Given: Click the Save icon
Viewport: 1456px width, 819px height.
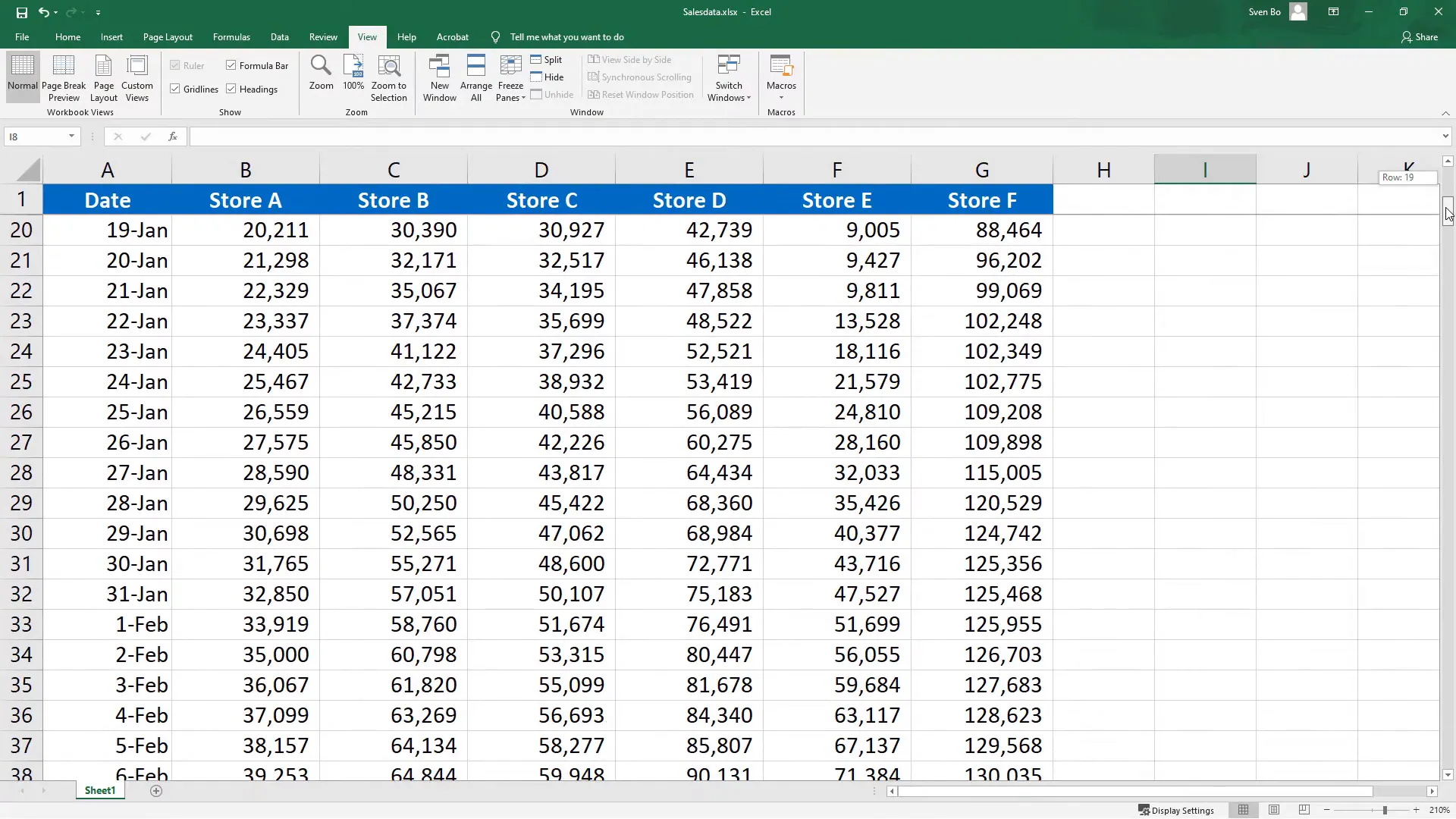Looking at the screenshot, I should (x=20, y=12).
